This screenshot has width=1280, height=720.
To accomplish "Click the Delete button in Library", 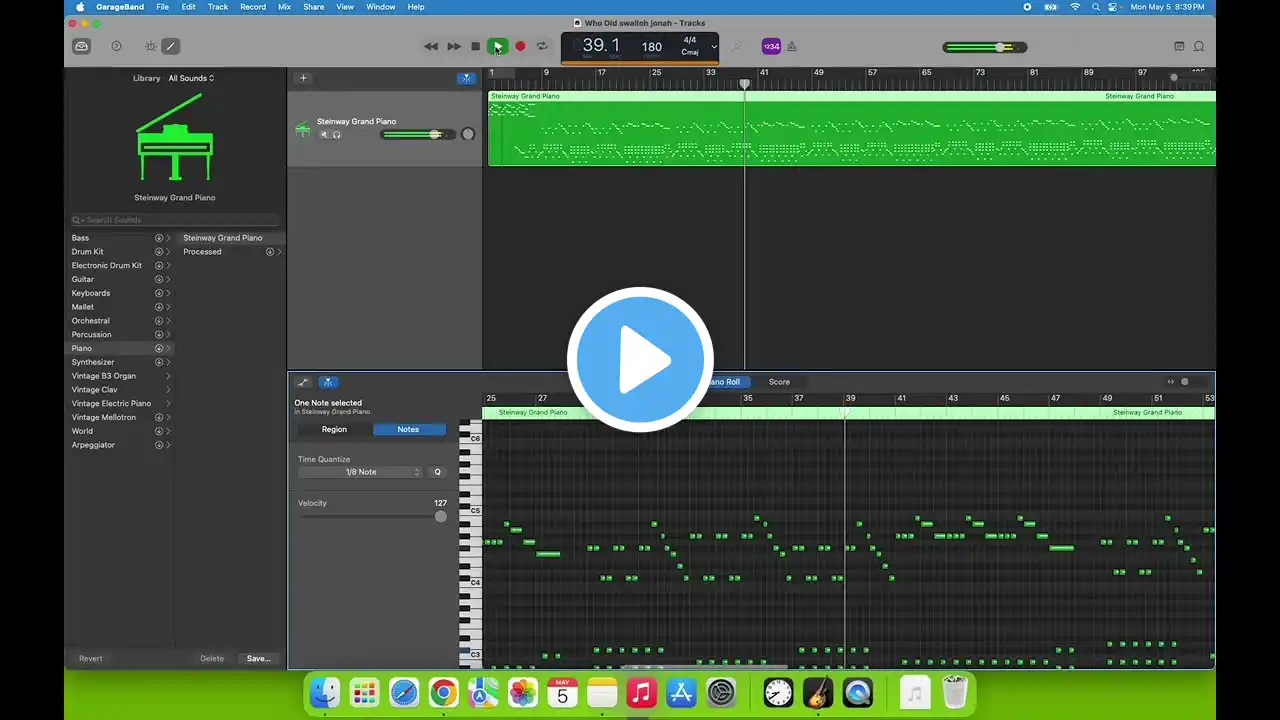I will pyautogui.click(x=212, y=658).
